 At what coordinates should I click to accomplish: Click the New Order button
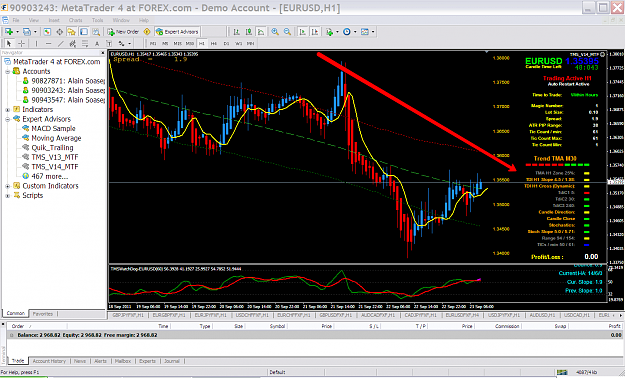coord(123,32)
